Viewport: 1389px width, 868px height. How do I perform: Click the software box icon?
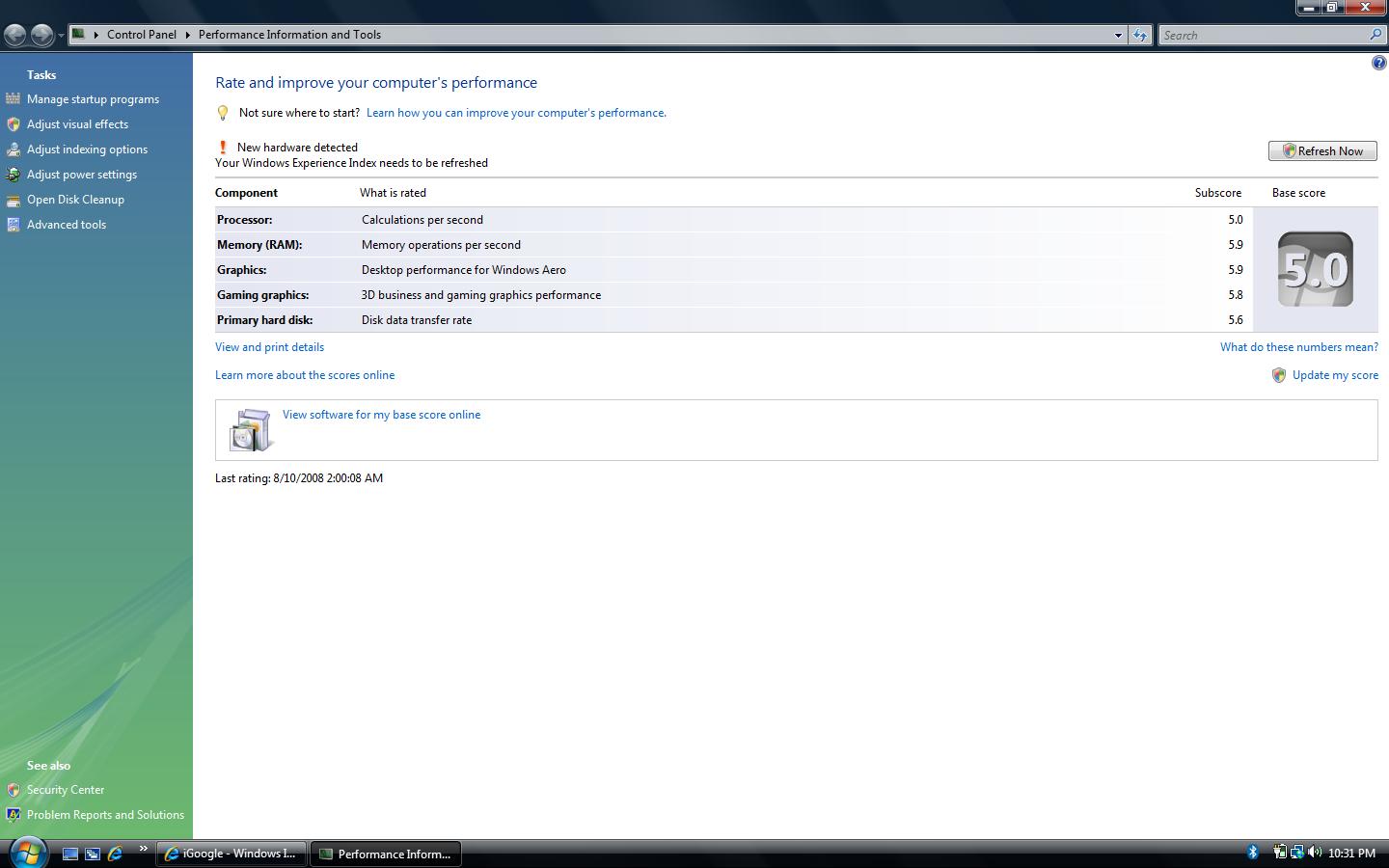251,430
